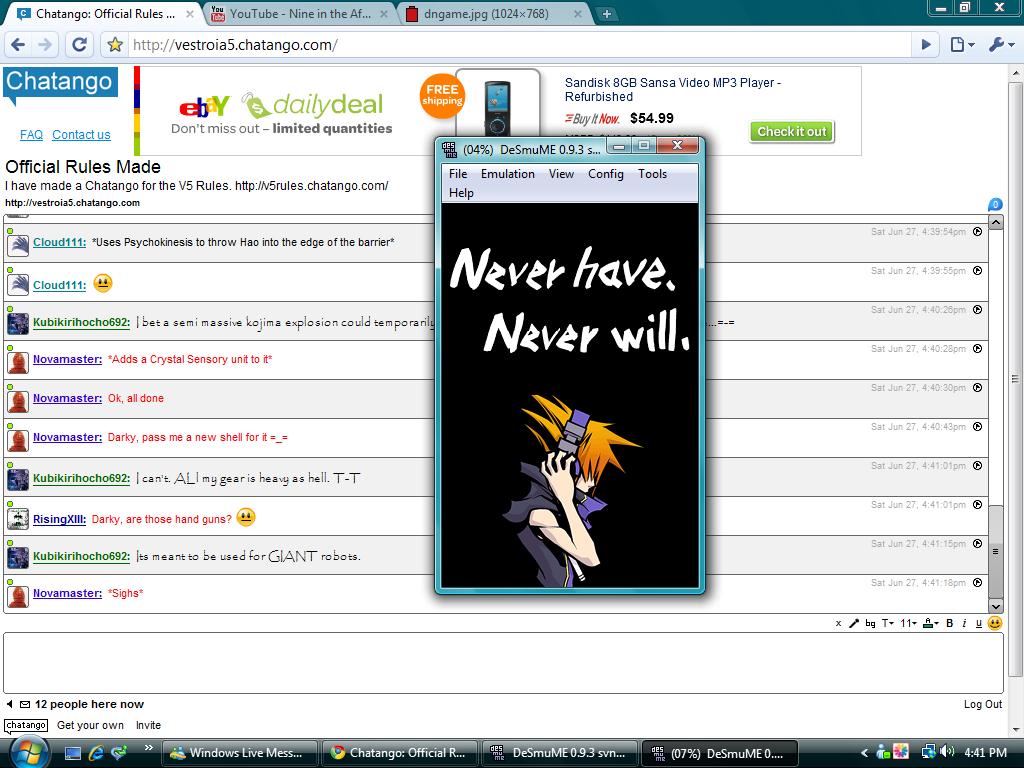Open Novamaster profile from Crystal Sensory message
1024x768 pixels.
click(x=67, y=359)
